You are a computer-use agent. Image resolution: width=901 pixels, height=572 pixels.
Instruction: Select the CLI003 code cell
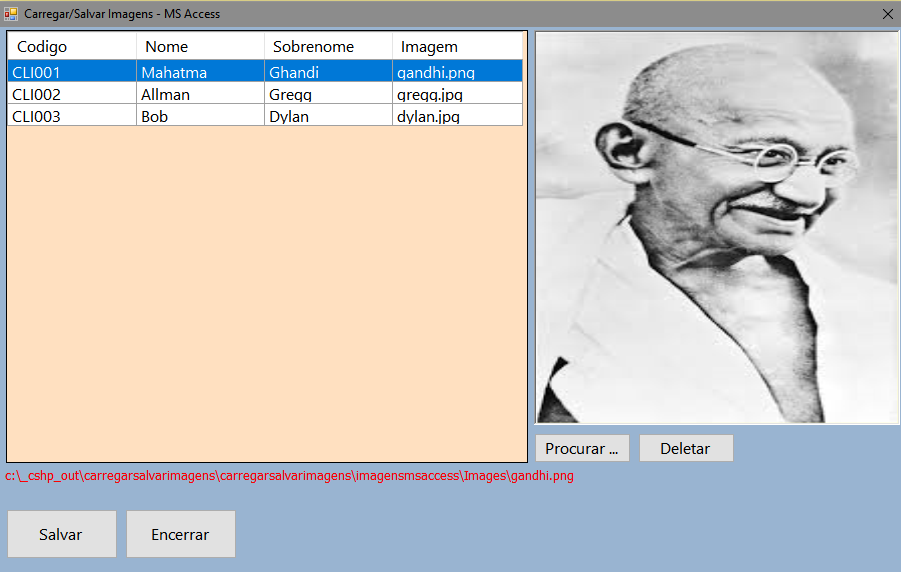click(x=72, y=115)
